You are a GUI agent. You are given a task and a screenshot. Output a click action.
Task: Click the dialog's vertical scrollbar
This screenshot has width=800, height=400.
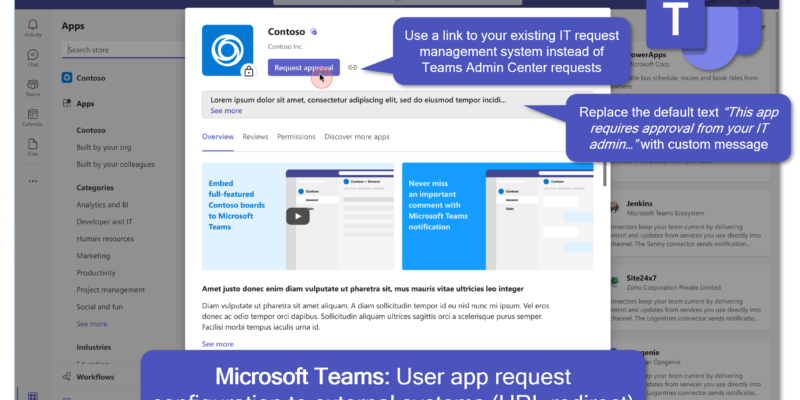(604, 170)
